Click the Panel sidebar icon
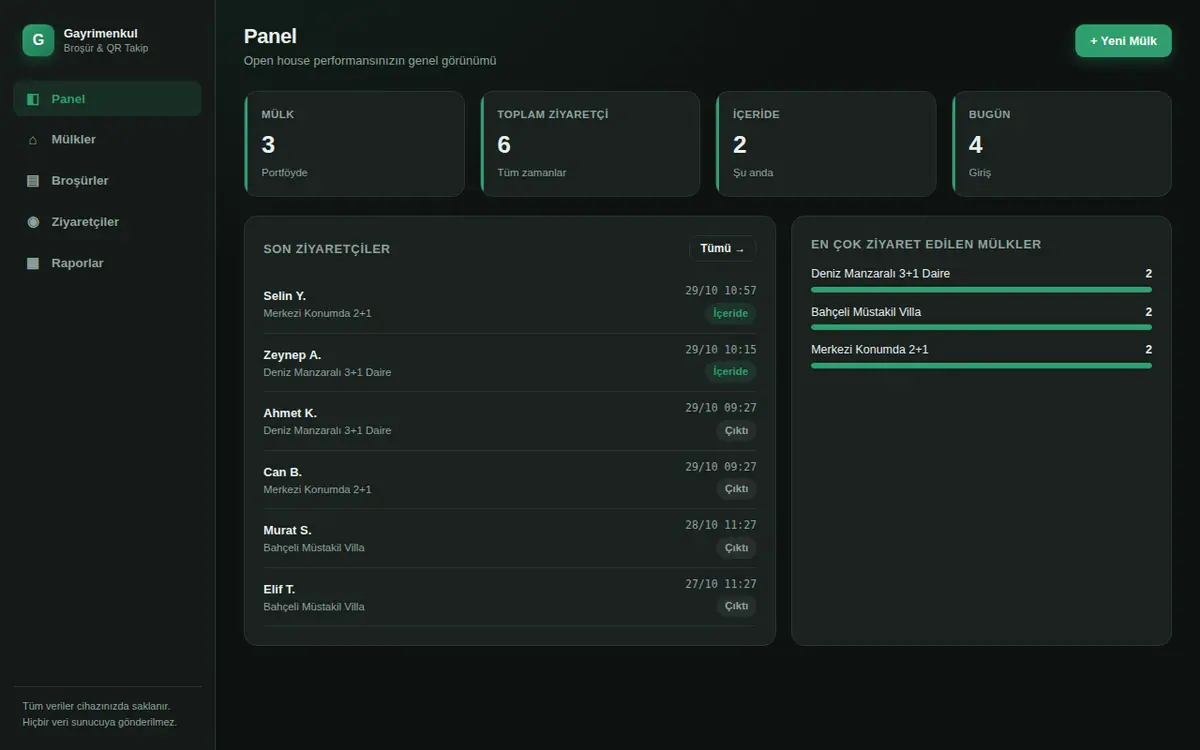This screenshot has width=1200, height=750. [33, 99]
